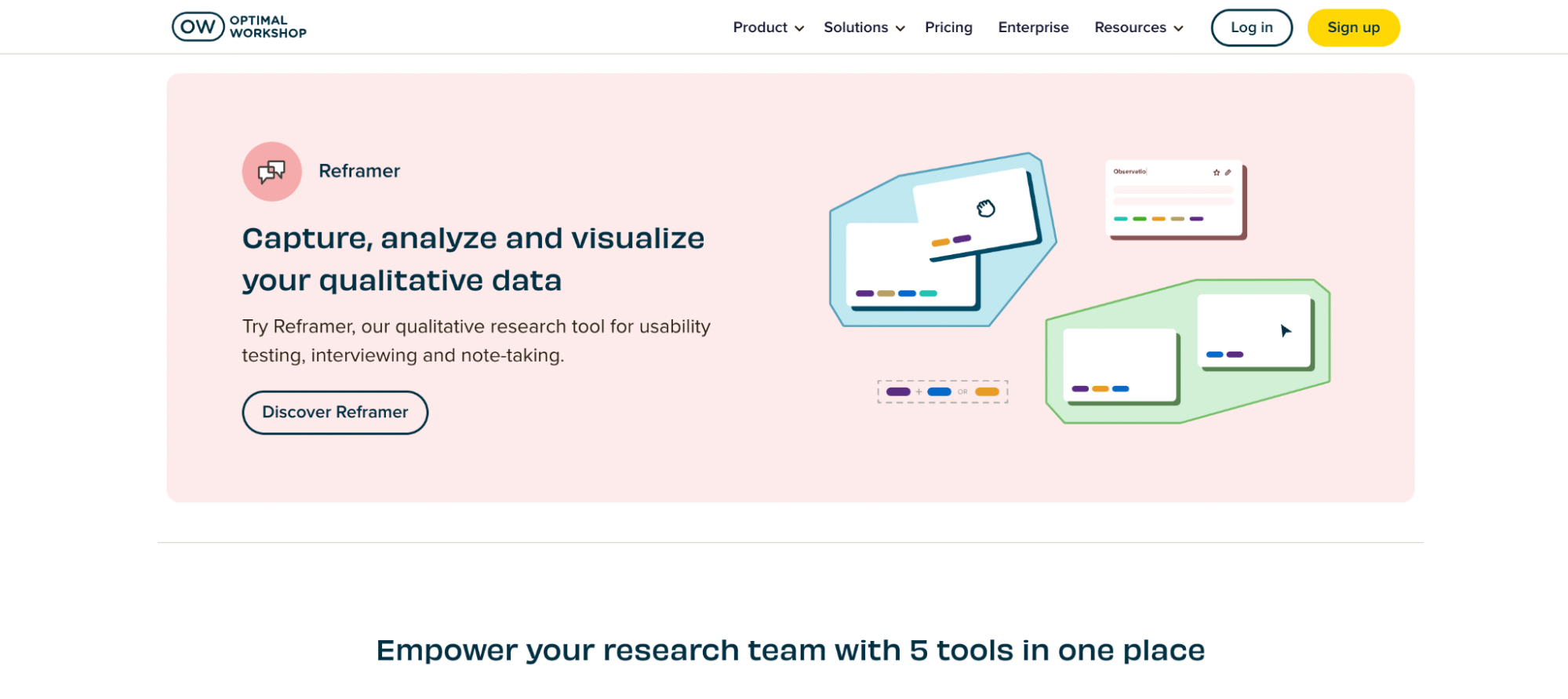
Task: Click the plus sign in the dashed tag box
Action: point(919,391)
